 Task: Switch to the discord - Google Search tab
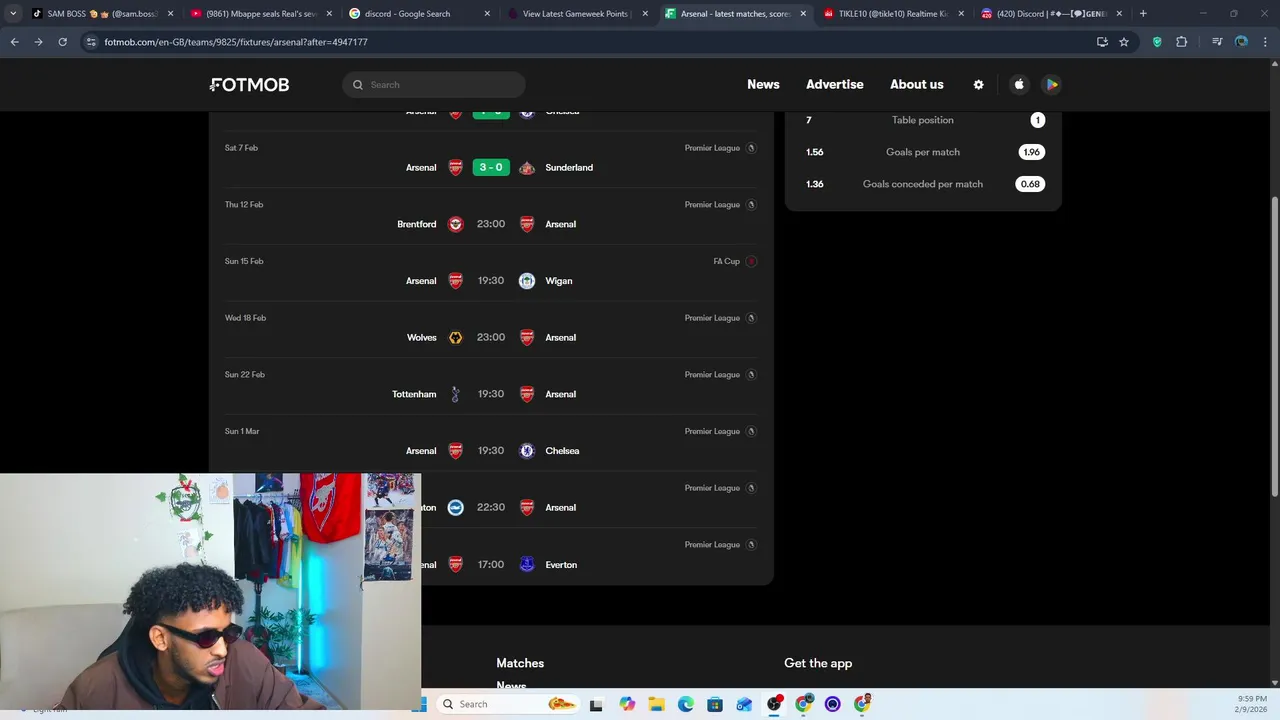(420, 14)
